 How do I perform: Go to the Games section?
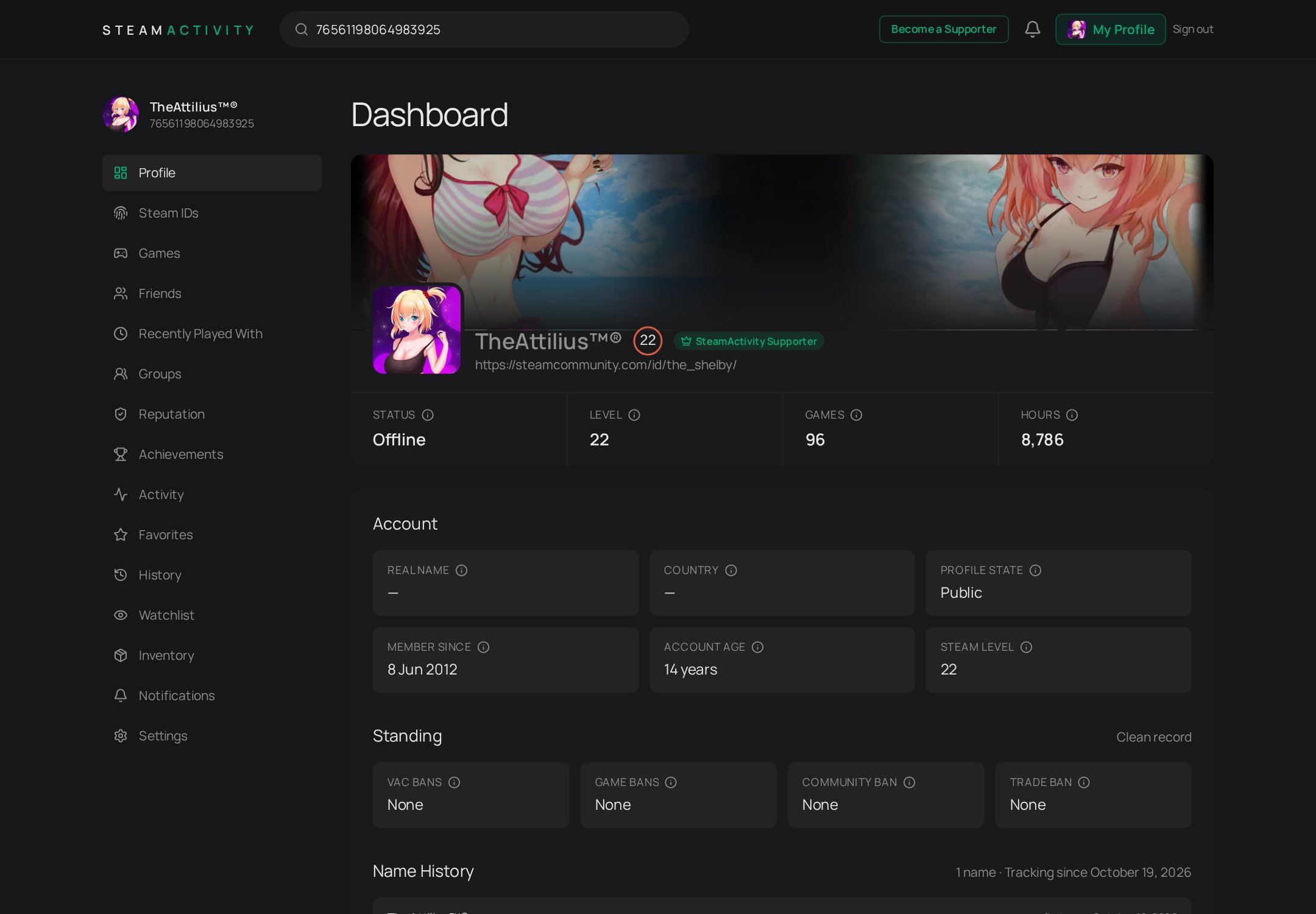pos(211,253)
